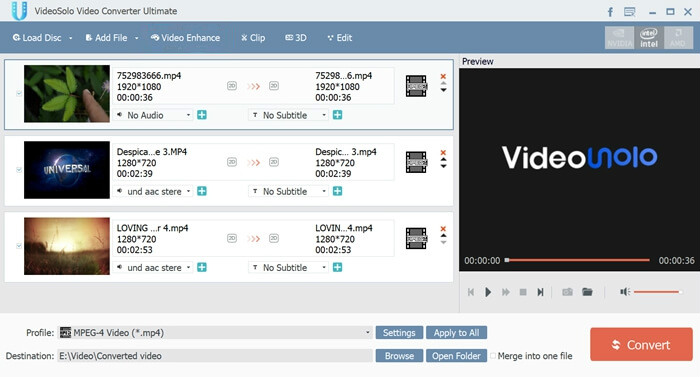
Task: Click Add File in toolbar
Action: coord(106,38)
